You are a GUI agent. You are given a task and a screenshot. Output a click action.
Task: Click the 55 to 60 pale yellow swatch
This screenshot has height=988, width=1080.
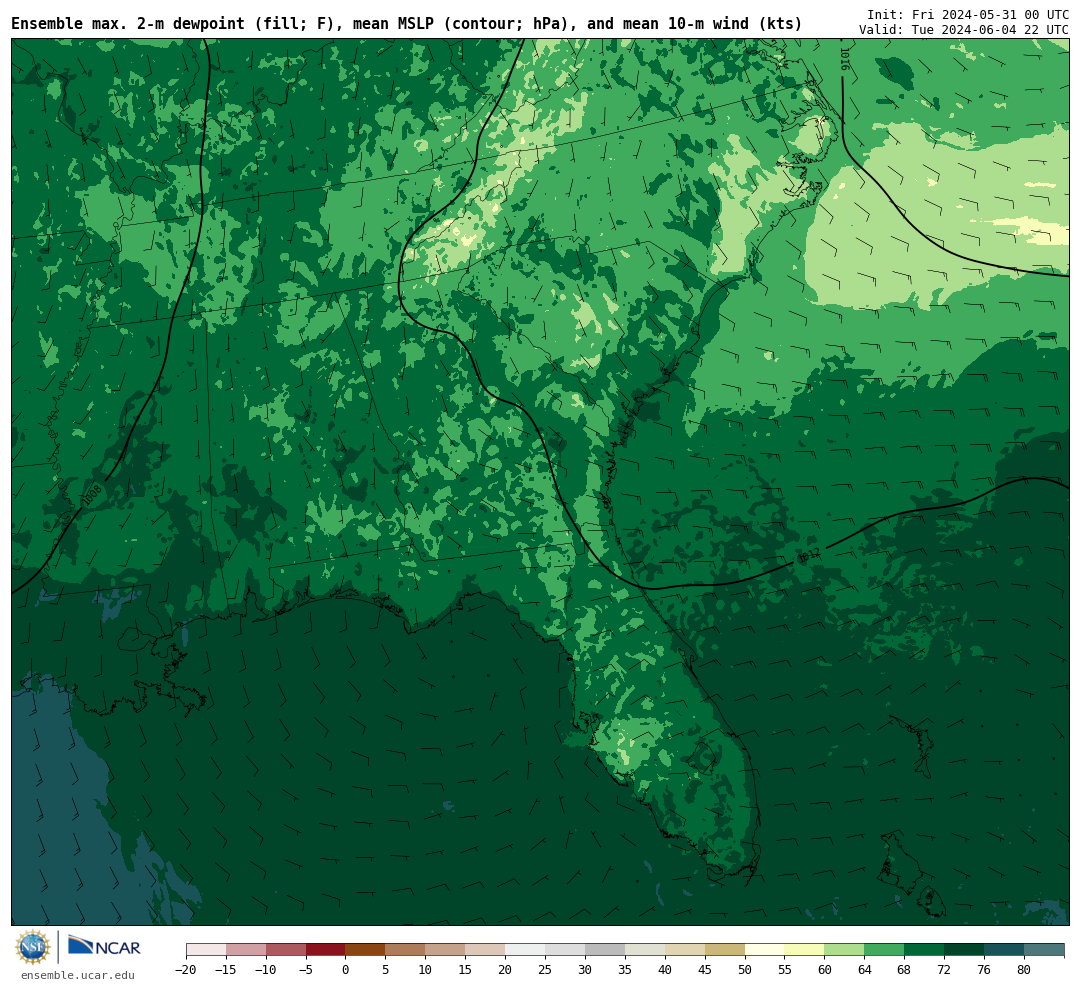(804, 950)
